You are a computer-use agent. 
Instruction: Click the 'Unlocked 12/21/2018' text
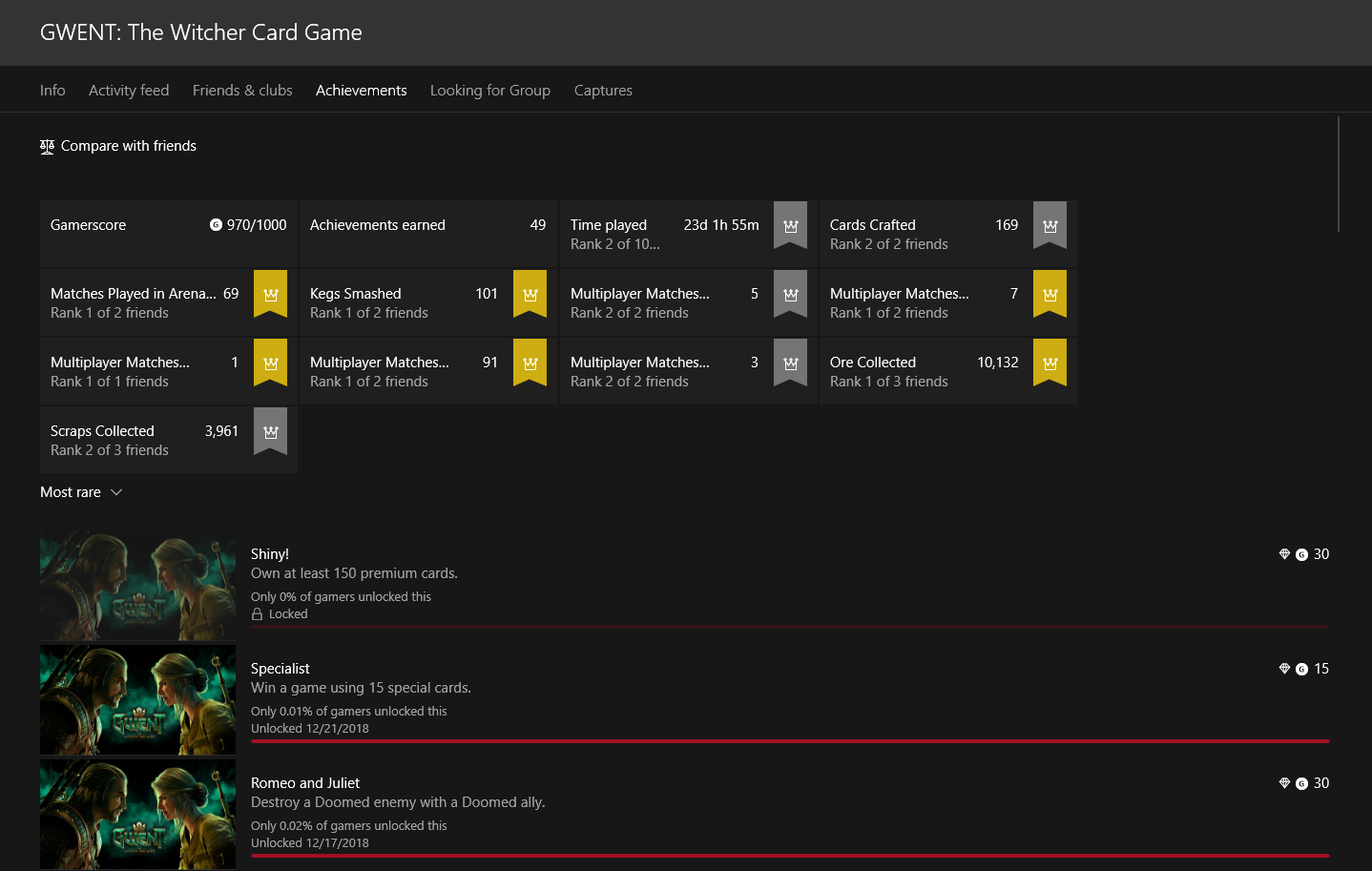point(310,729)
